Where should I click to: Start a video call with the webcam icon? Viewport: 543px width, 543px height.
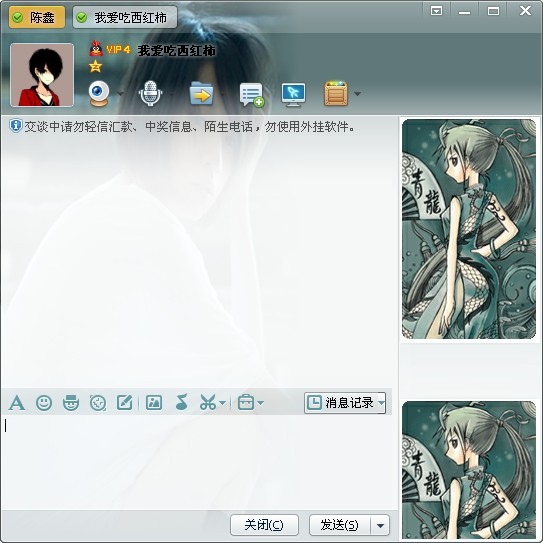click(99, 94)
